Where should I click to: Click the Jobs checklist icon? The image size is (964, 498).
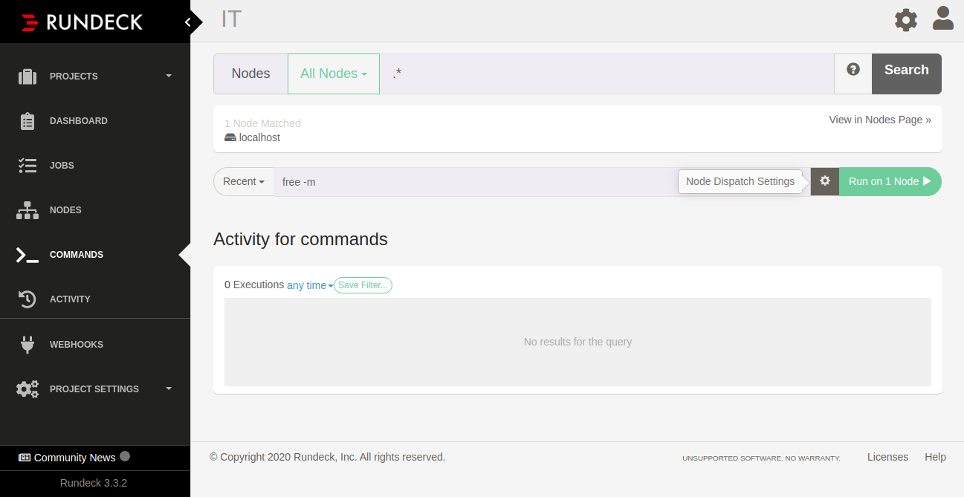(x=28, y=165)
